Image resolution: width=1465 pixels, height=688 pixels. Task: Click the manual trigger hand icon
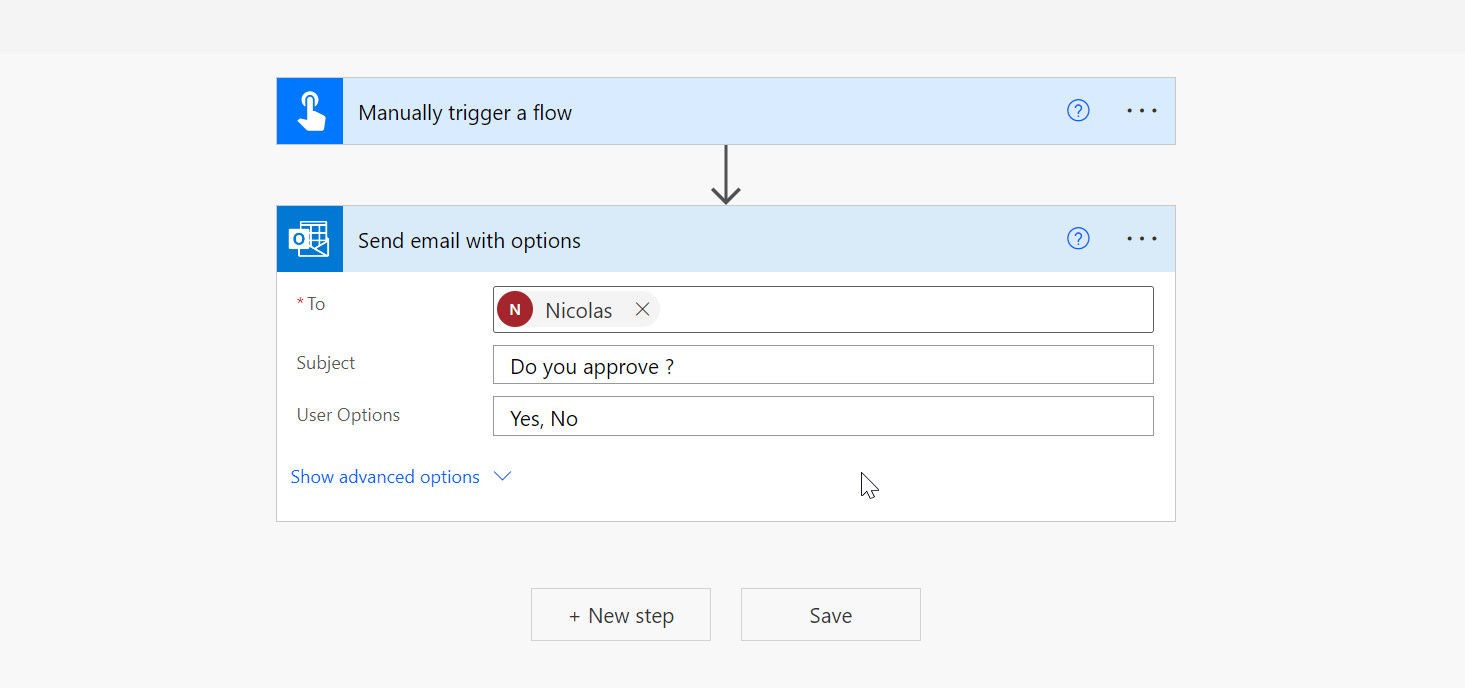pyautogui.click(x=310, y=111)
